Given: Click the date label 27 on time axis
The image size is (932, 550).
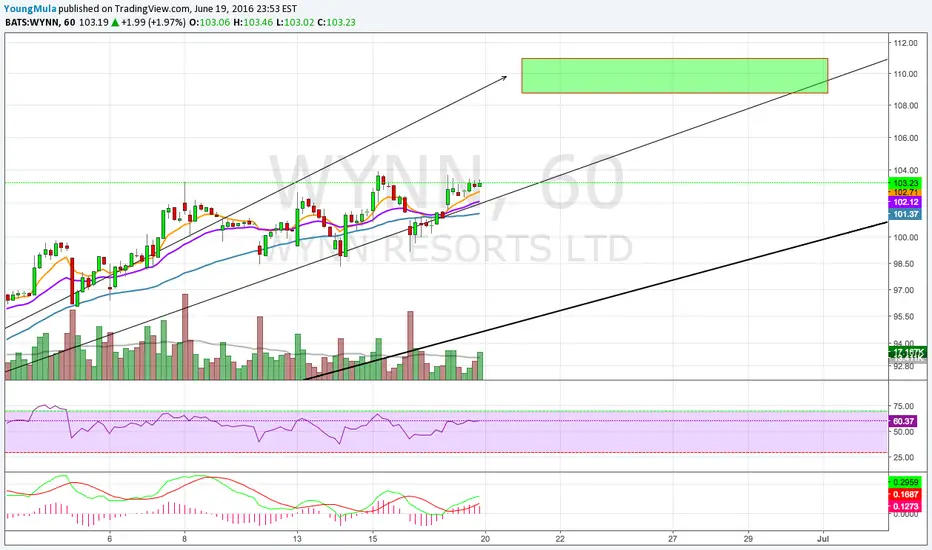Looking at the screenshot, I should click(672, 539).
